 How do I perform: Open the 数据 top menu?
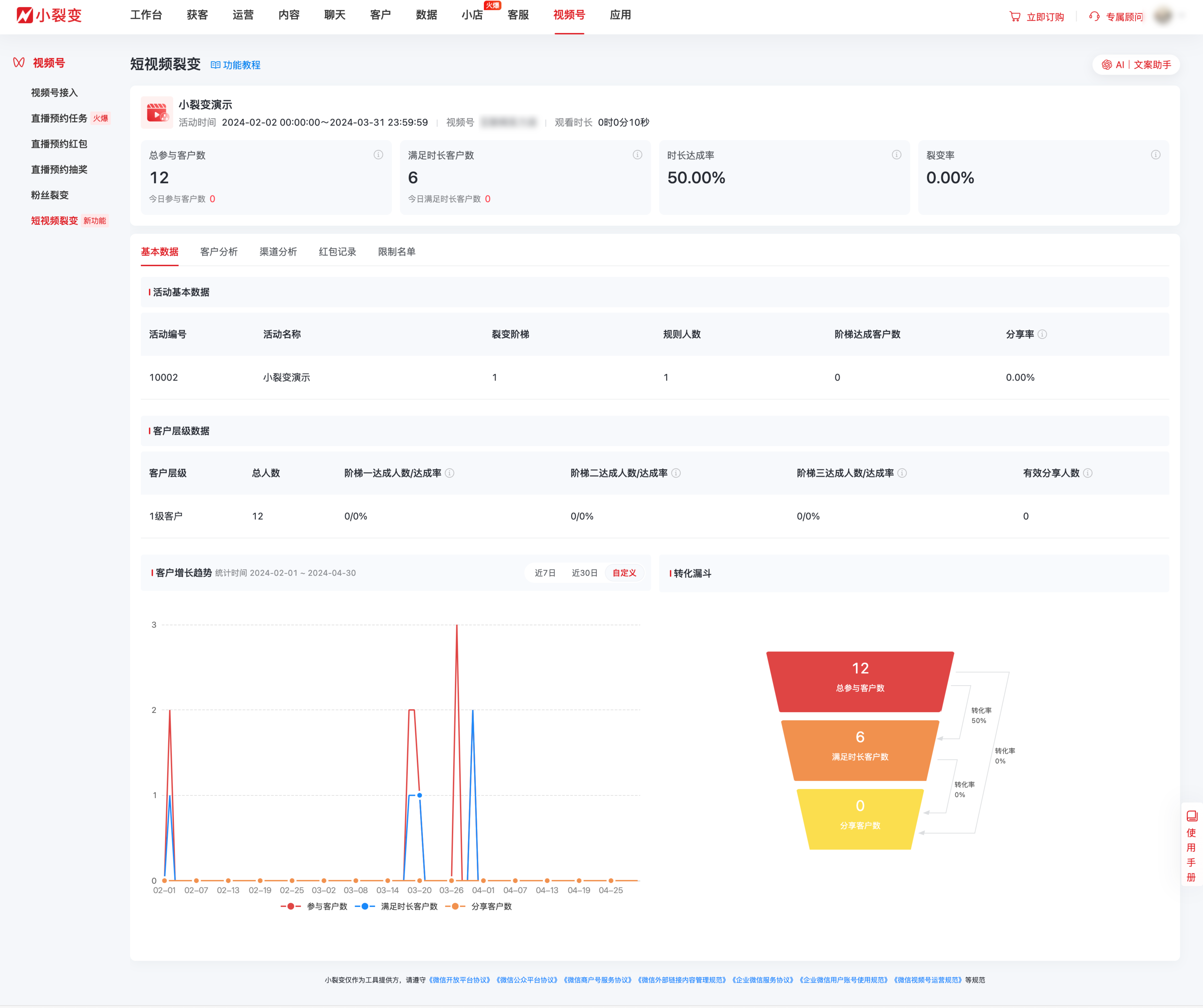pos(427,15)
